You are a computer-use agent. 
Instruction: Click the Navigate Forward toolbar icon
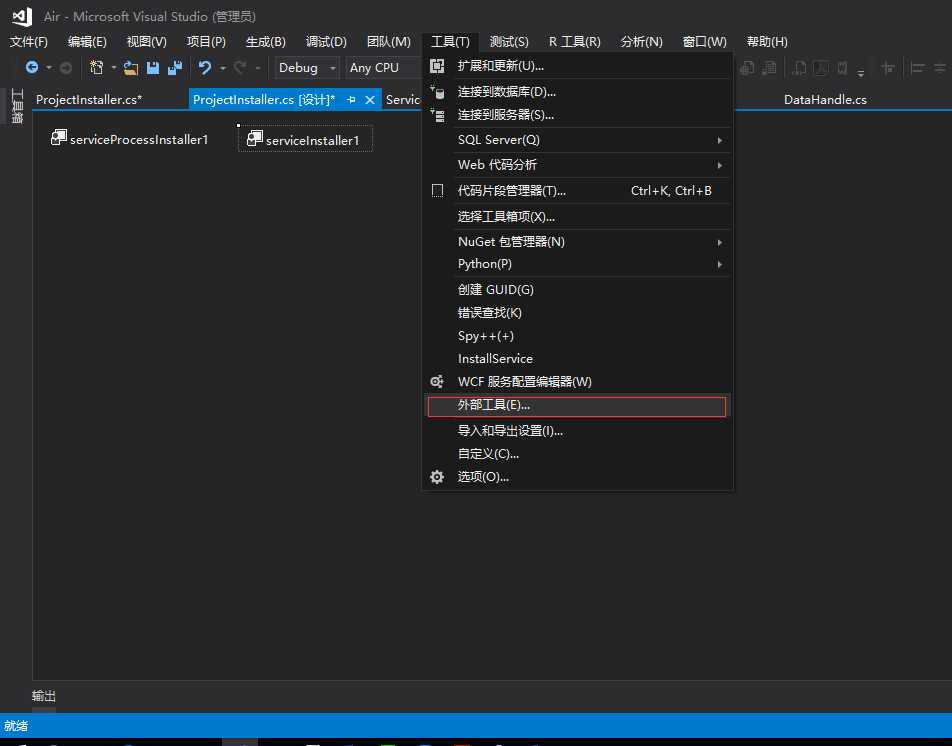(66, 67)
